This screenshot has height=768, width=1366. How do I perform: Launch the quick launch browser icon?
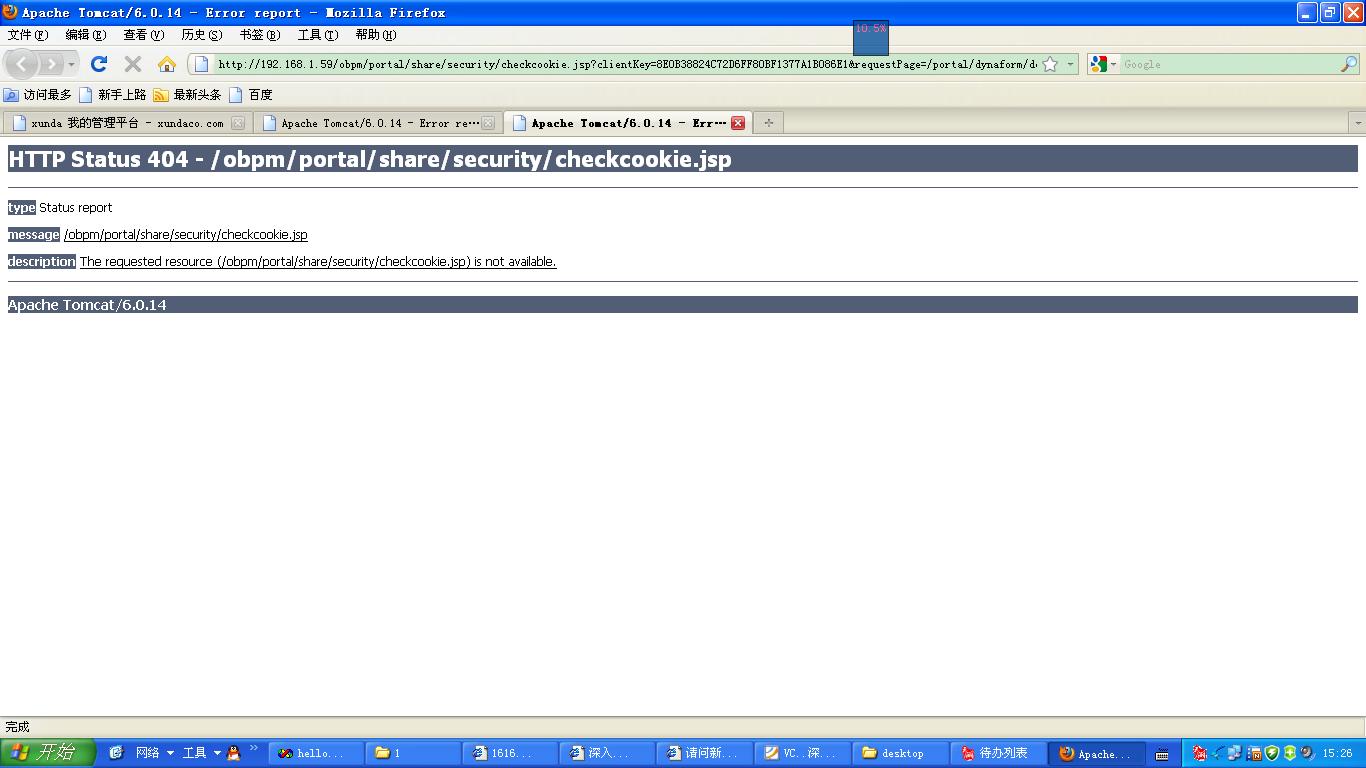(116, 753)
